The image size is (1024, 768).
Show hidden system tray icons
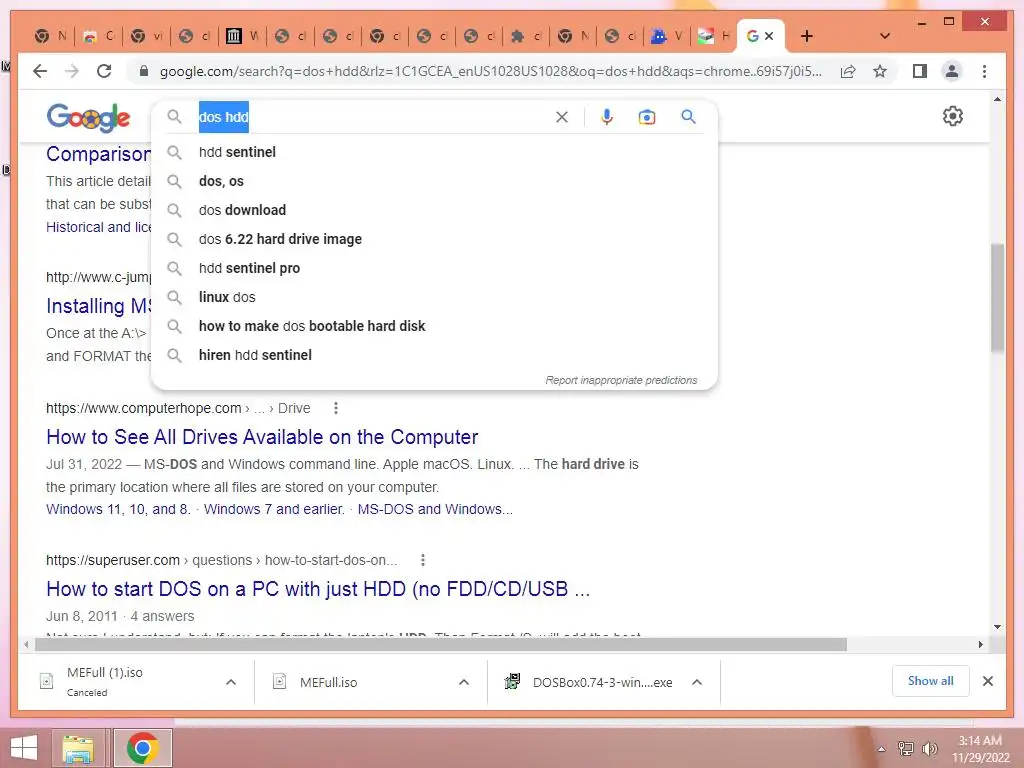[x=882, y=749]
